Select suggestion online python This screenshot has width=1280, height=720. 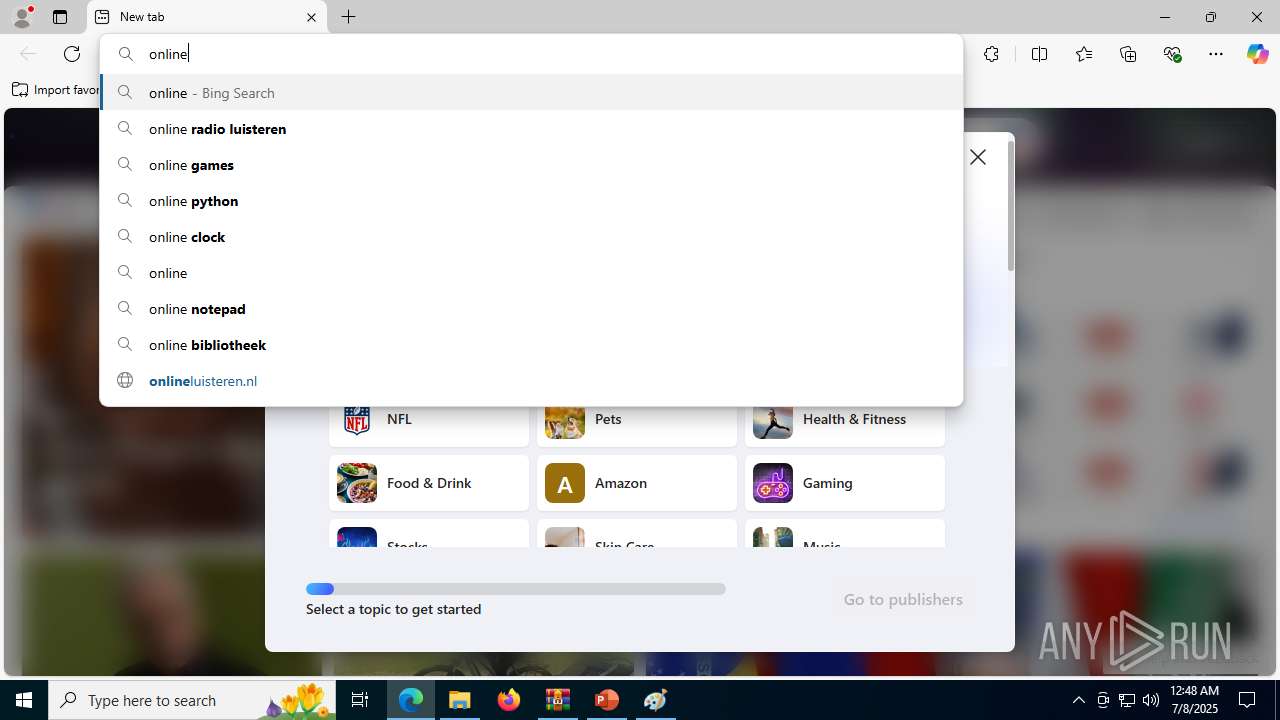click(531, 201)
